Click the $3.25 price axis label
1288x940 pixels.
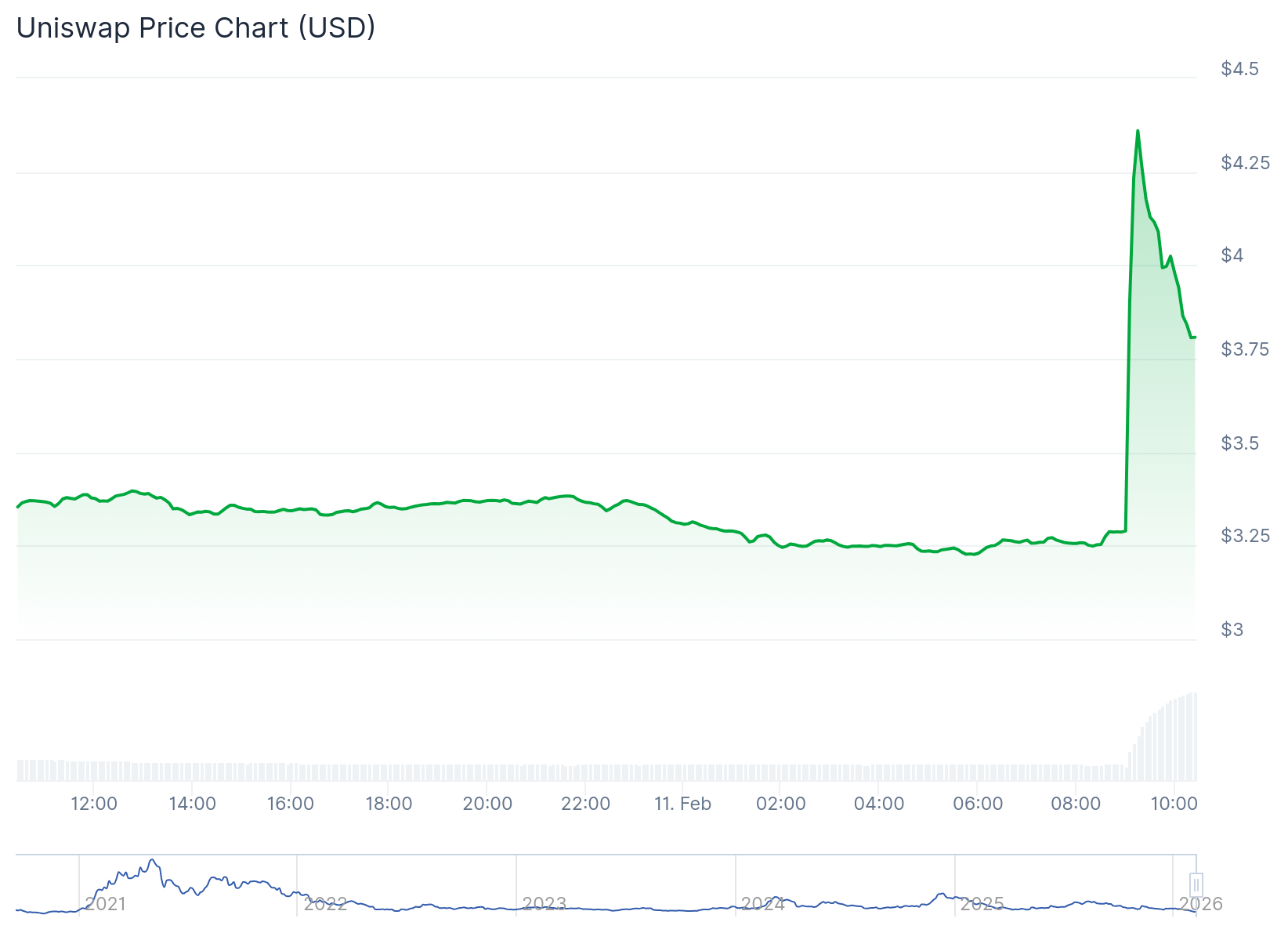[x=1245, y=536]
